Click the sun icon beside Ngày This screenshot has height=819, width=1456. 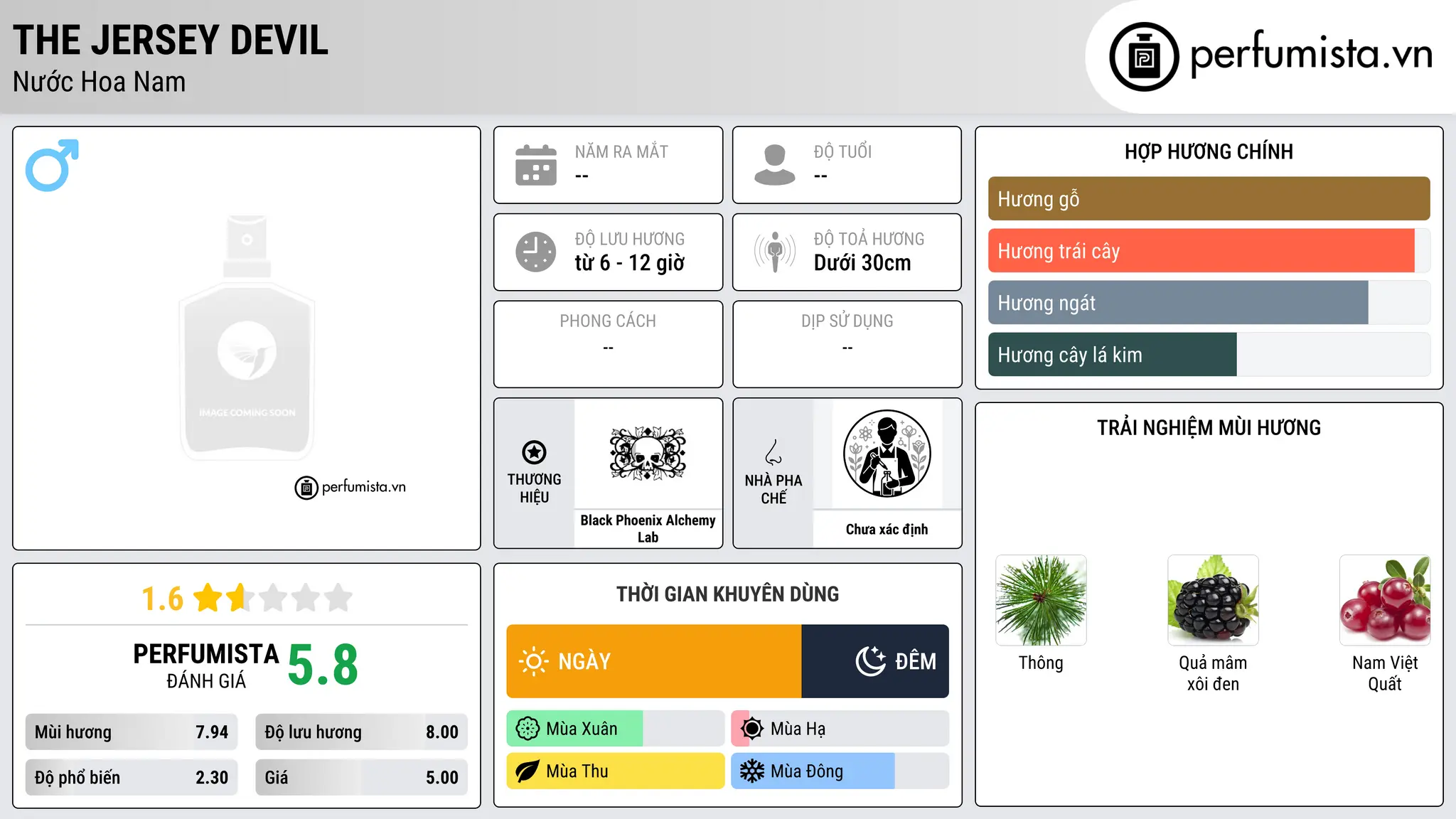click(533, 661)
